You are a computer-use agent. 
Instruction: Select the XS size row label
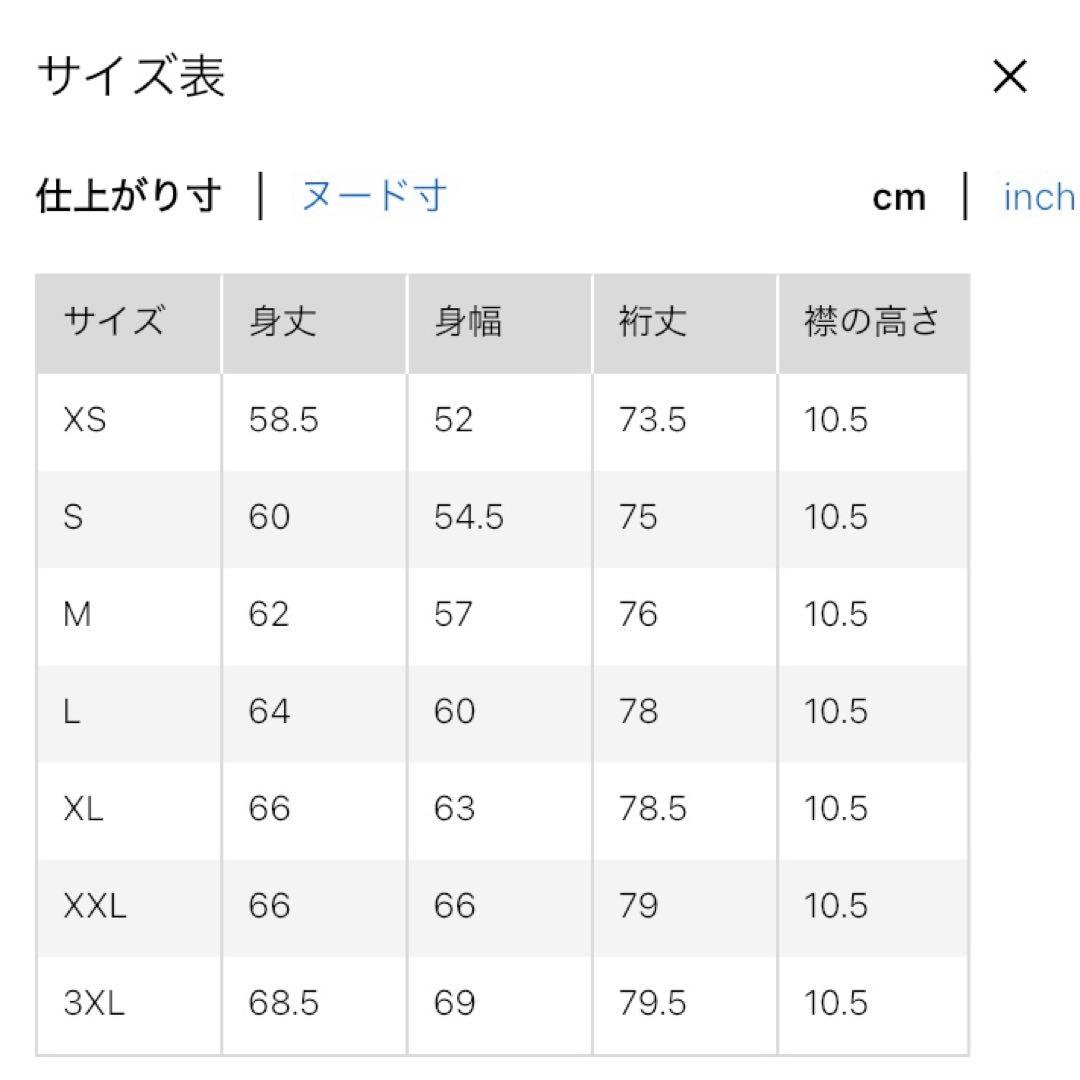[x=85, y=420]
